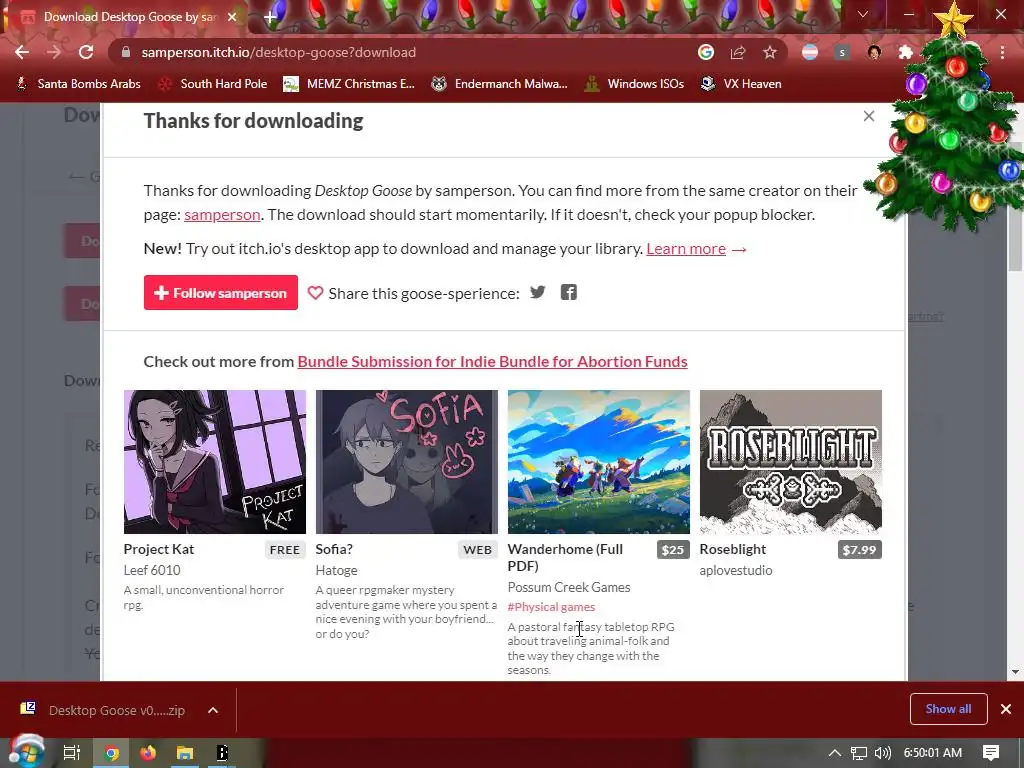Click the FREE price tag on Project Kat
The height and width of the screenshot is (768, 1024).
pos(285,550)
